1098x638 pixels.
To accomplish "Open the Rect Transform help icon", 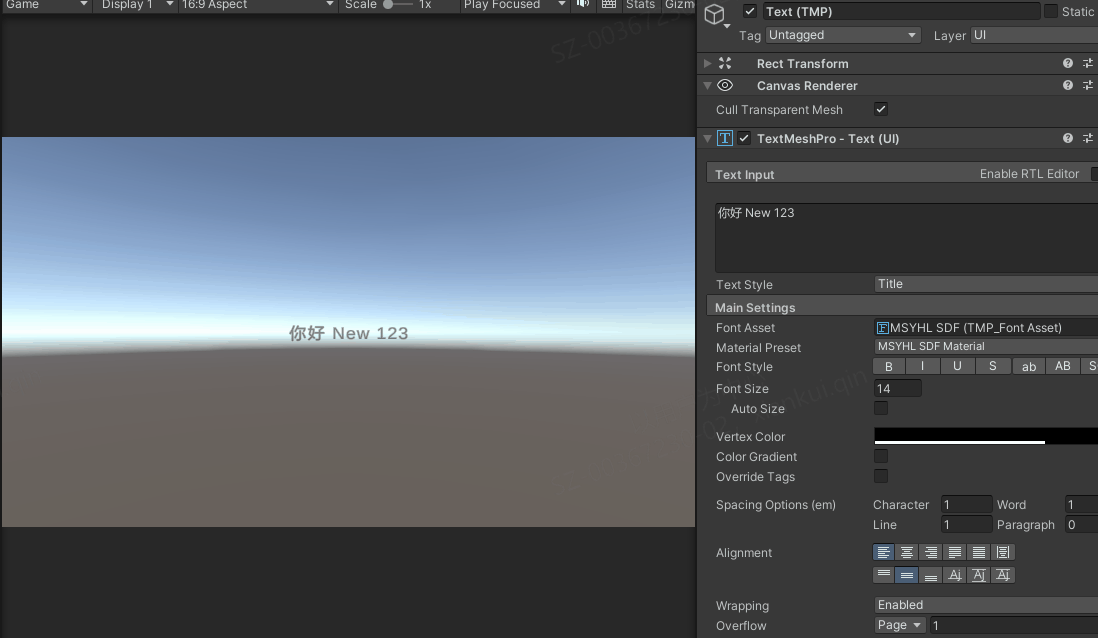I will [x=1068, y=63].
